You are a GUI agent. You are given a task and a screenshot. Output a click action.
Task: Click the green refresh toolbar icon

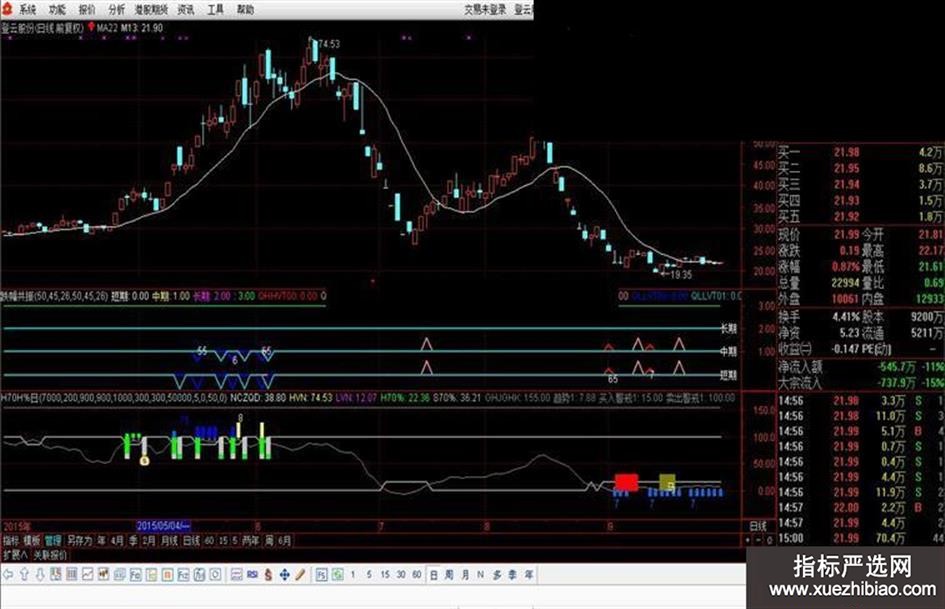click(x=338, y=575)
